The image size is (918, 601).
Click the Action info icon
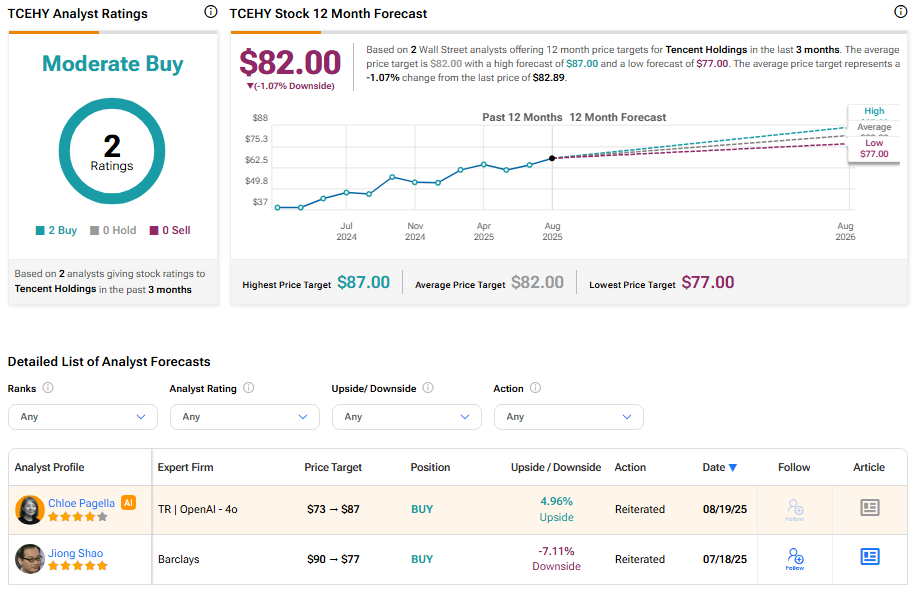coord(535,388)
